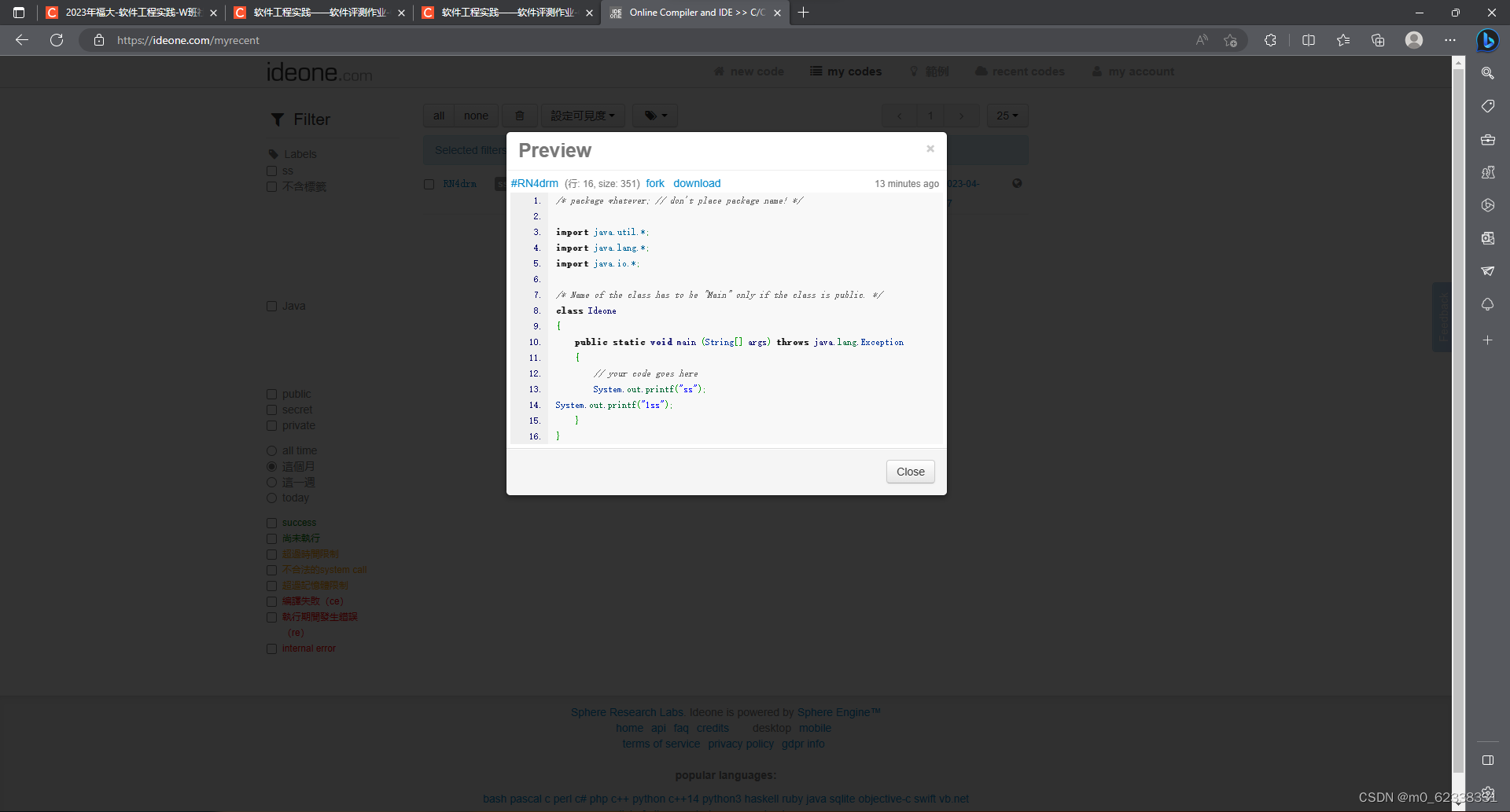Open favorites list icon
The image size is (1510, 812).
(1343, 40)
